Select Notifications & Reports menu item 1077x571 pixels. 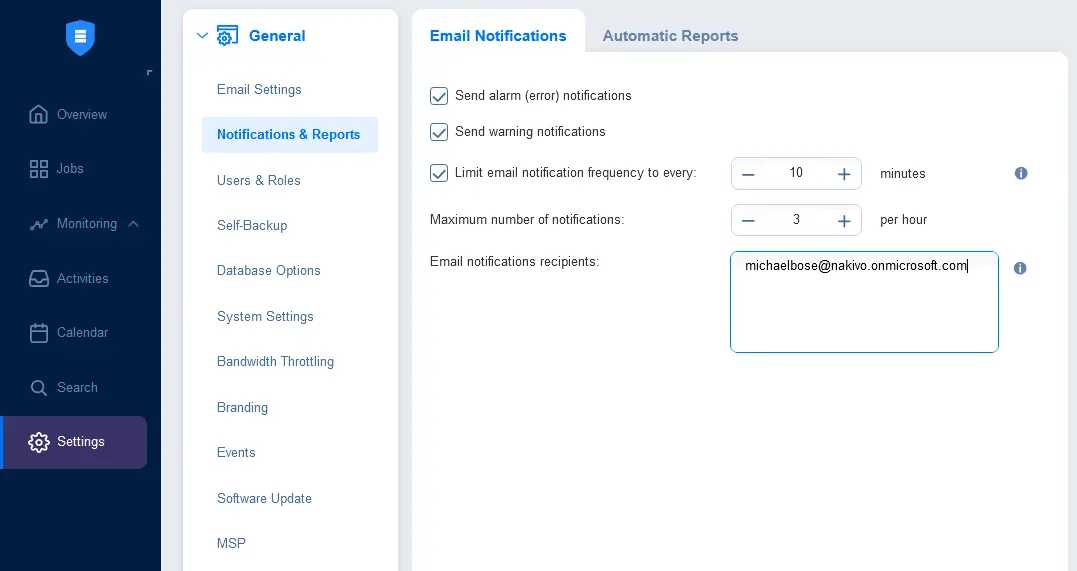288,135
